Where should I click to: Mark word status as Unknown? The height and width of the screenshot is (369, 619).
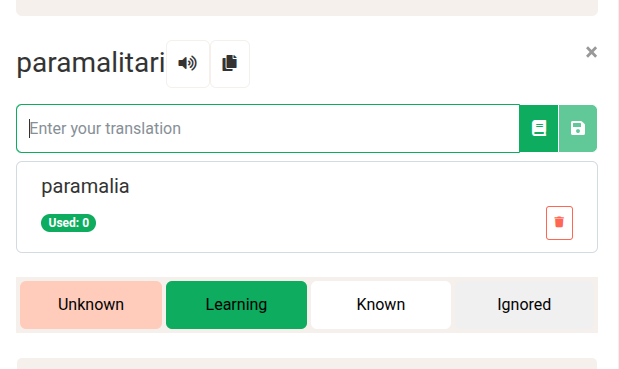pos(91,305)
